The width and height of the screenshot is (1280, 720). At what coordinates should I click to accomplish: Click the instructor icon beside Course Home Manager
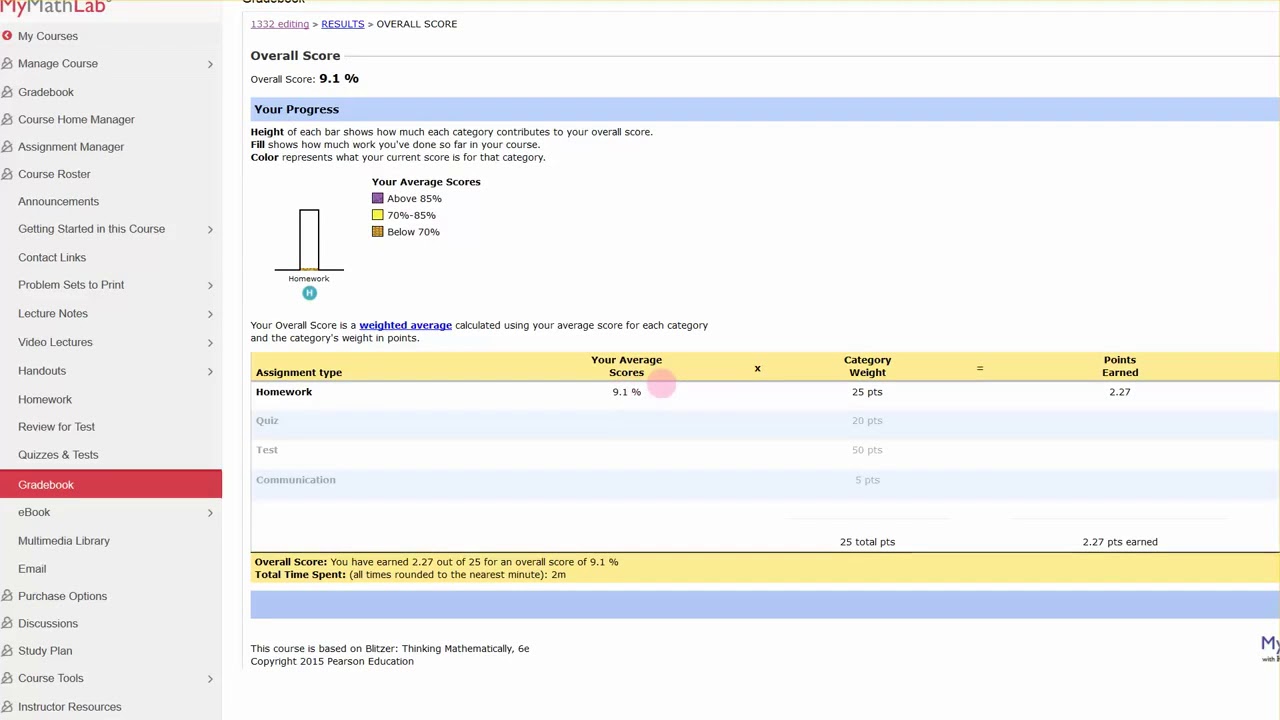[7, 119]
